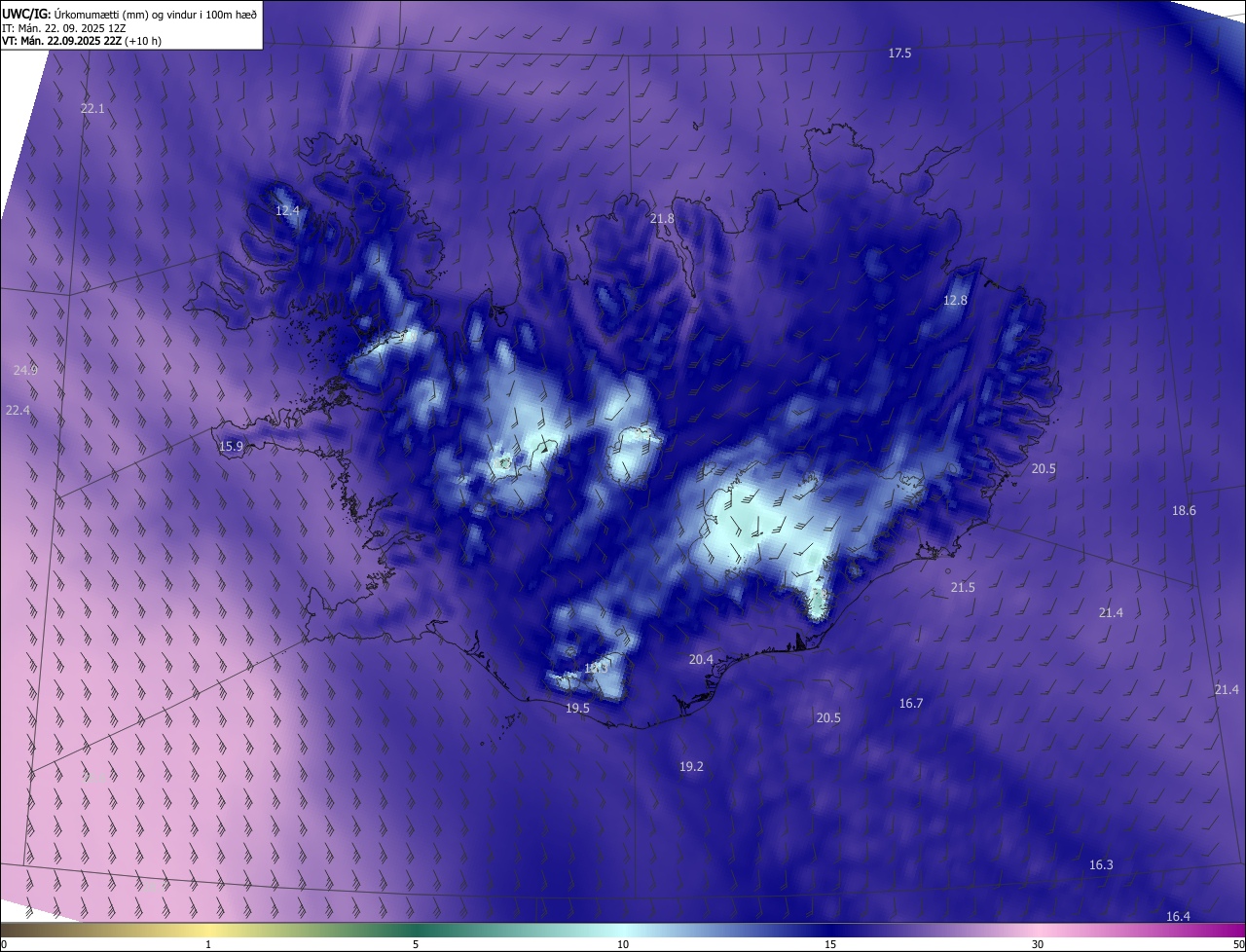Image resolution: width=1246 pixels, height=952 pixels.
Task: Click the 10 tick on the color scale
Action: 623,945
